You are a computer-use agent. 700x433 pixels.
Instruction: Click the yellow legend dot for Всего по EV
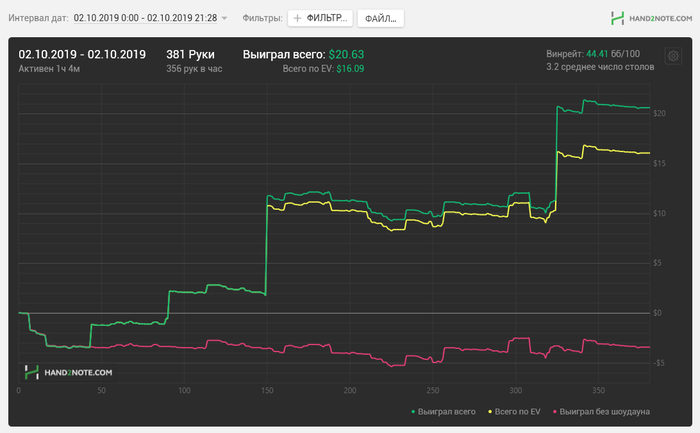click(x=490, y=412)
